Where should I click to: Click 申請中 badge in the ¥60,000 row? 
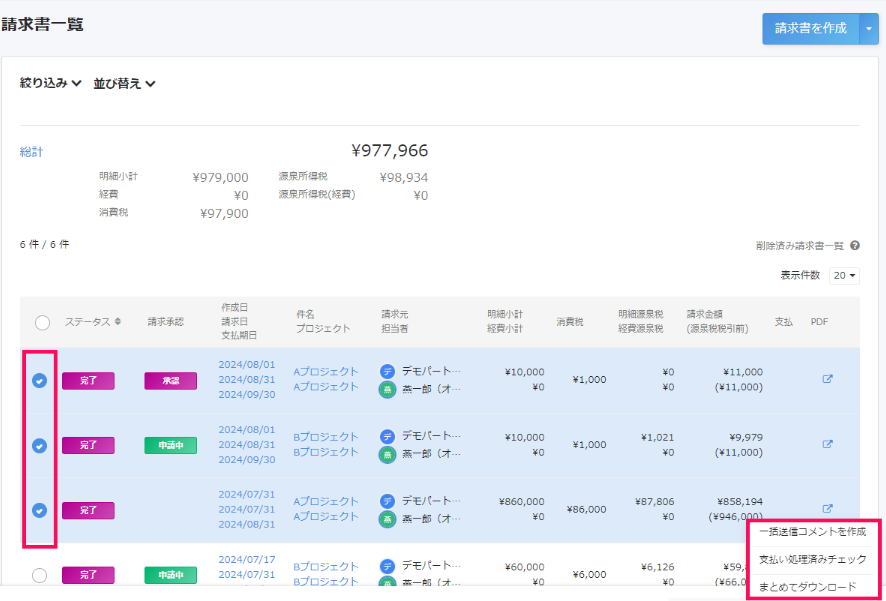(171, 575)
